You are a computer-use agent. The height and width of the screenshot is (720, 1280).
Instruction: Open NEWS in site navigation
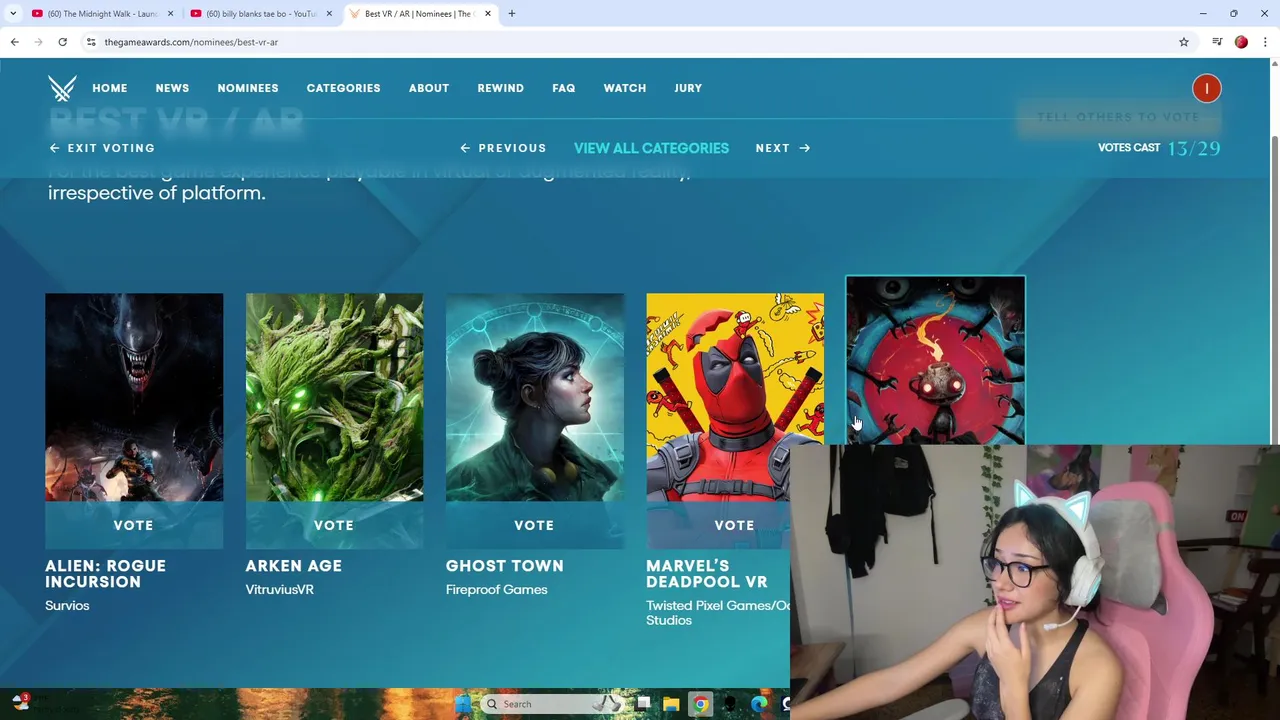coord(172,88)
